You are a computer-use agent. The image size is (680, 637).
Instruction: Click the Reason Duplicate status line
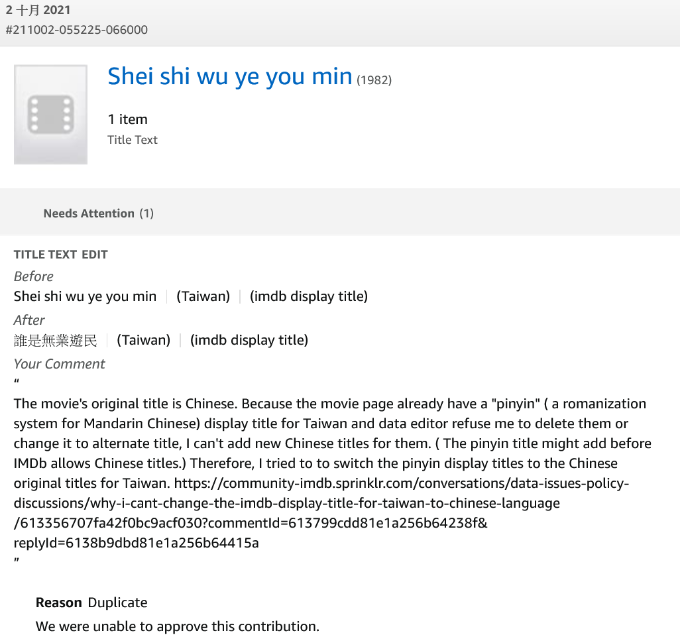click(91, 602)
